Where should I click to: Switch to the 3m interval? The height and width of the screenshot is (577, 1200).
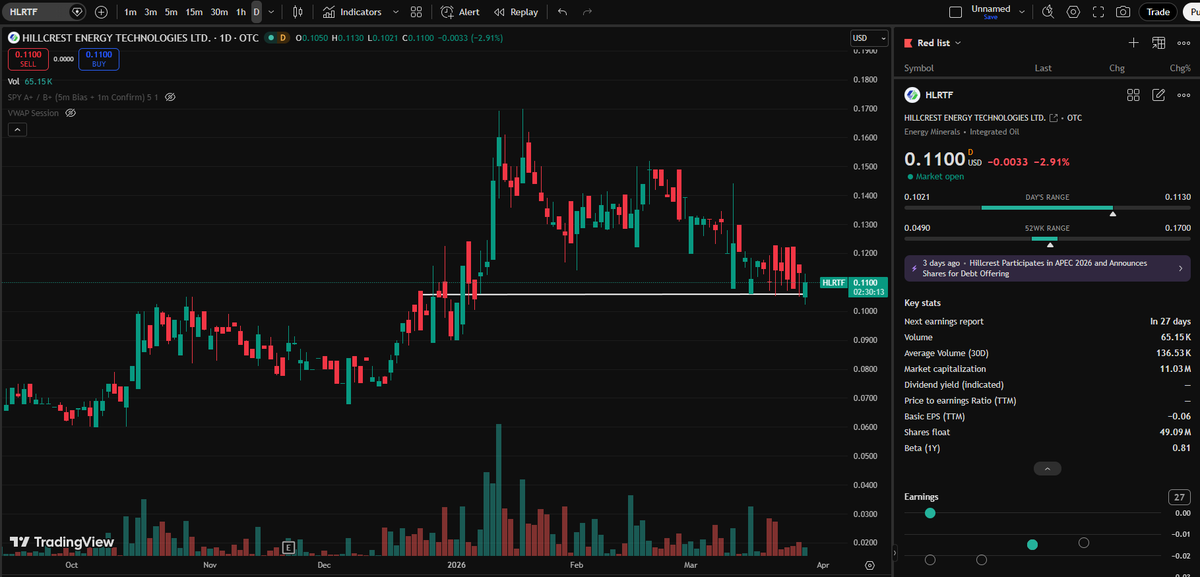pos(150,12)
